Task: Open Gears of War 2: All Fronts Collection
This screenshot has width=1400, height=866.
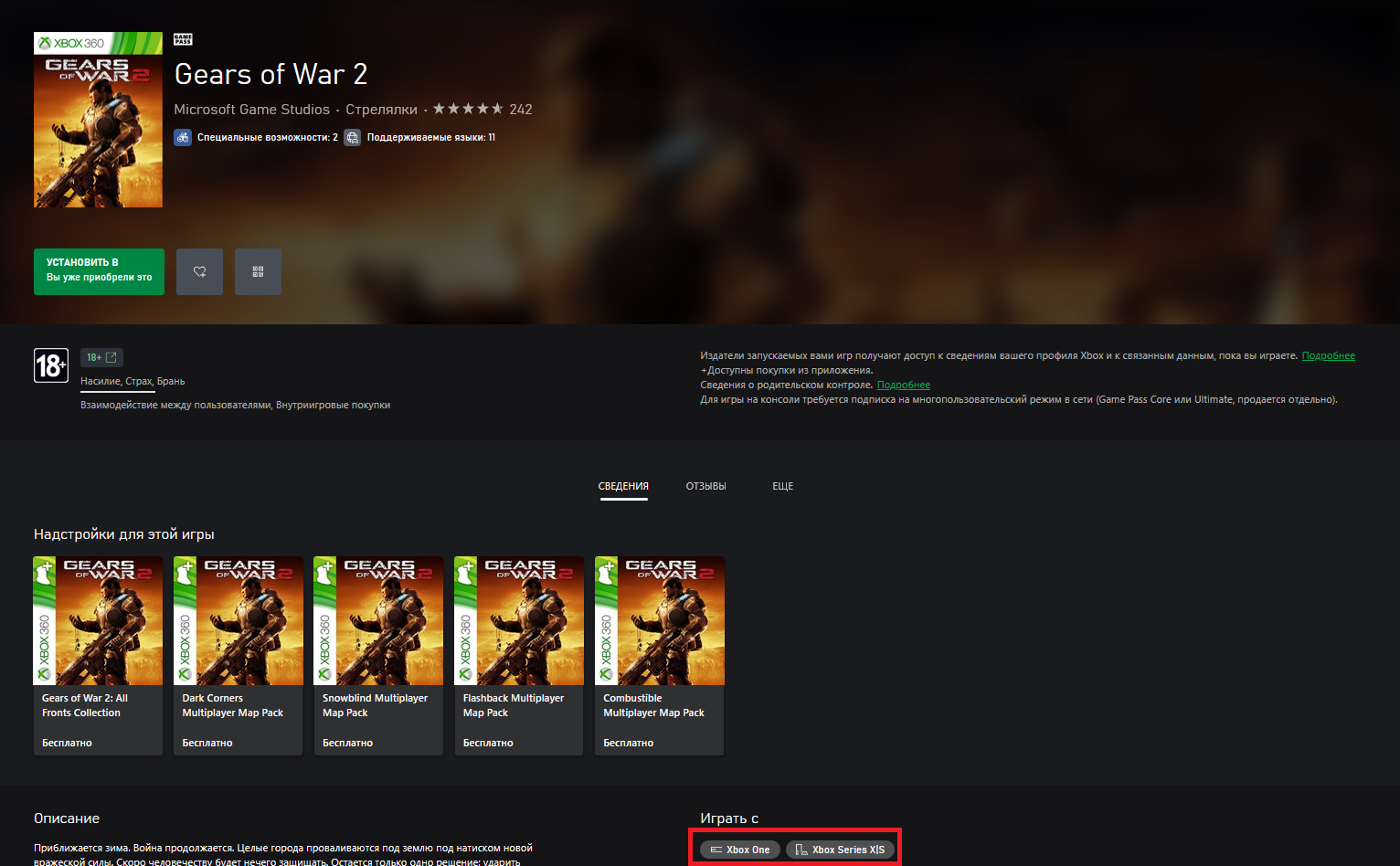Action: coord(98,655)
